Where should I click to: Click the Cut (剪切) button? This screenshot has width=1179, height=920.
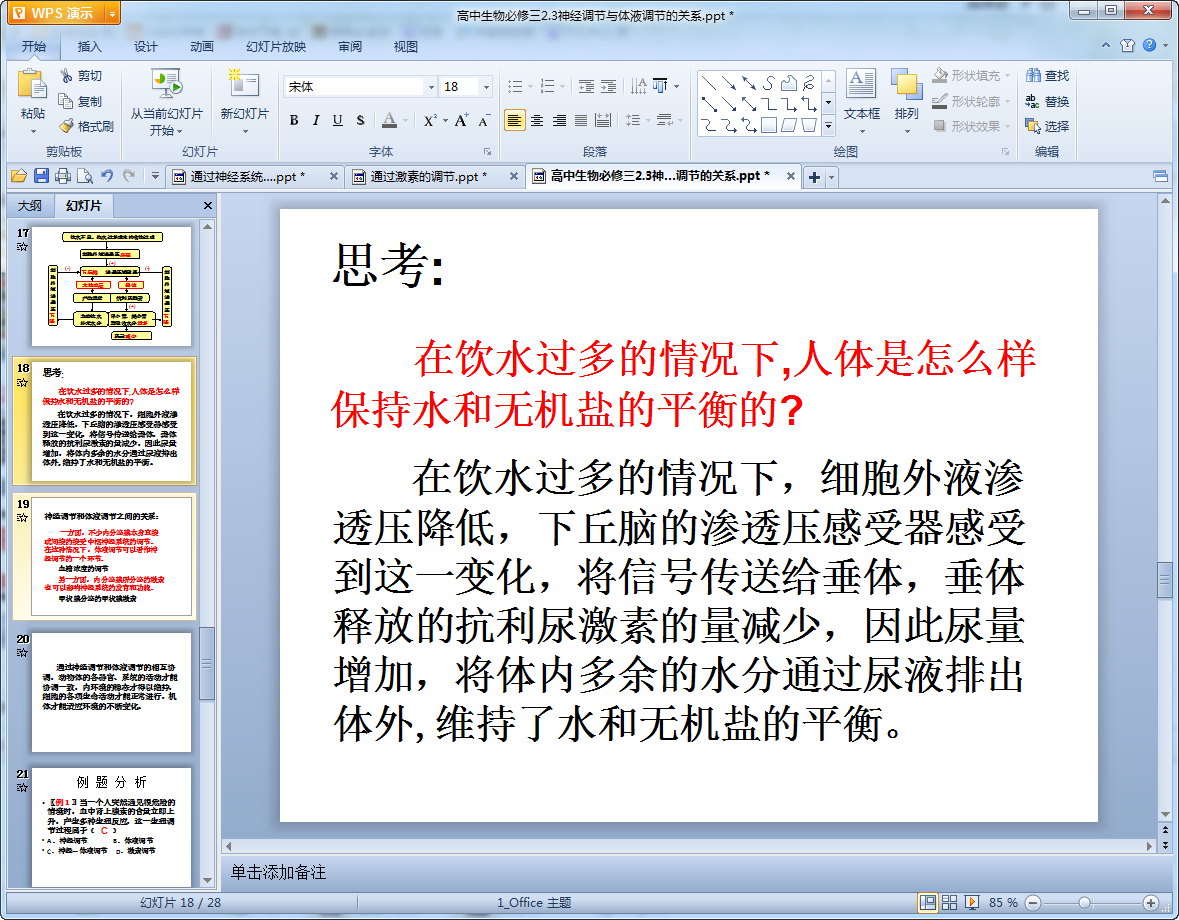click(x=81, y=76)
